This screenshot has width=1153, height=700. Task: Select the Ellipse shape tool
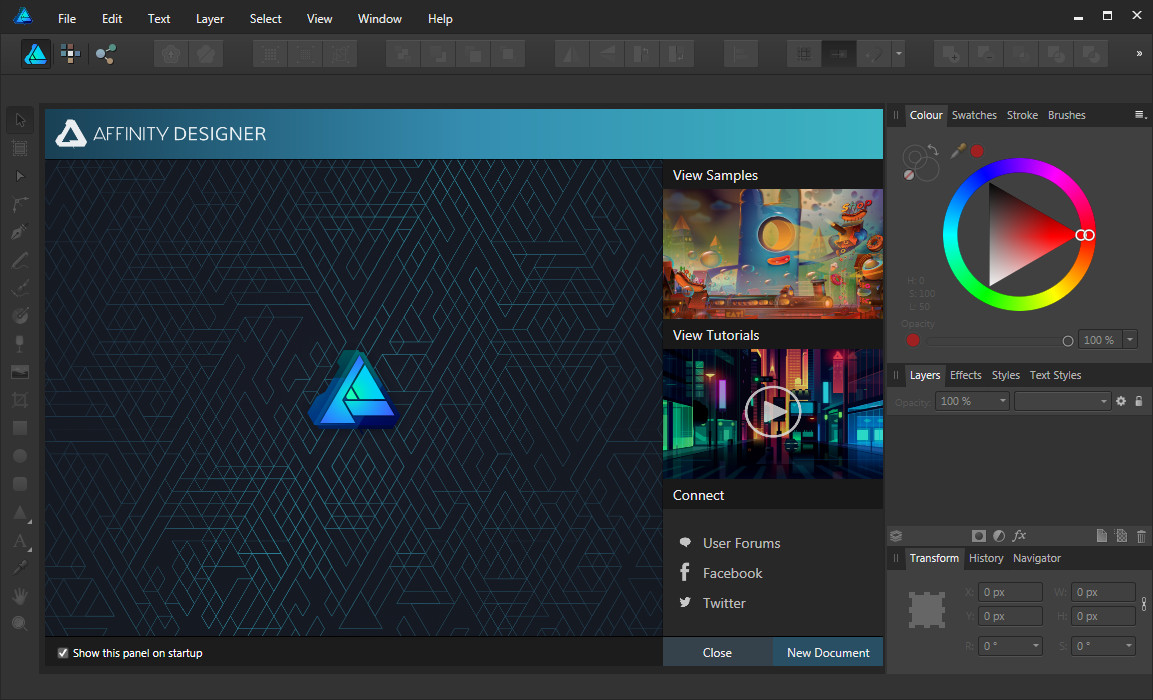pyautogui.click(x=20, y=456)
